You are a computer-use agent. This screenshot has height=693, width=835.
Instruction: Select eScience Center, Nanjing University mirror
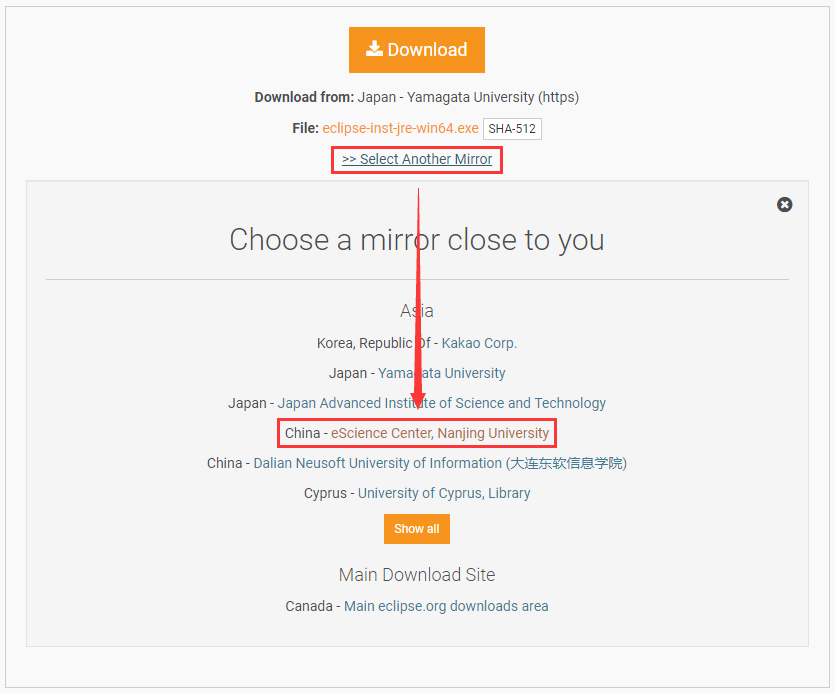tap(440, 433)
